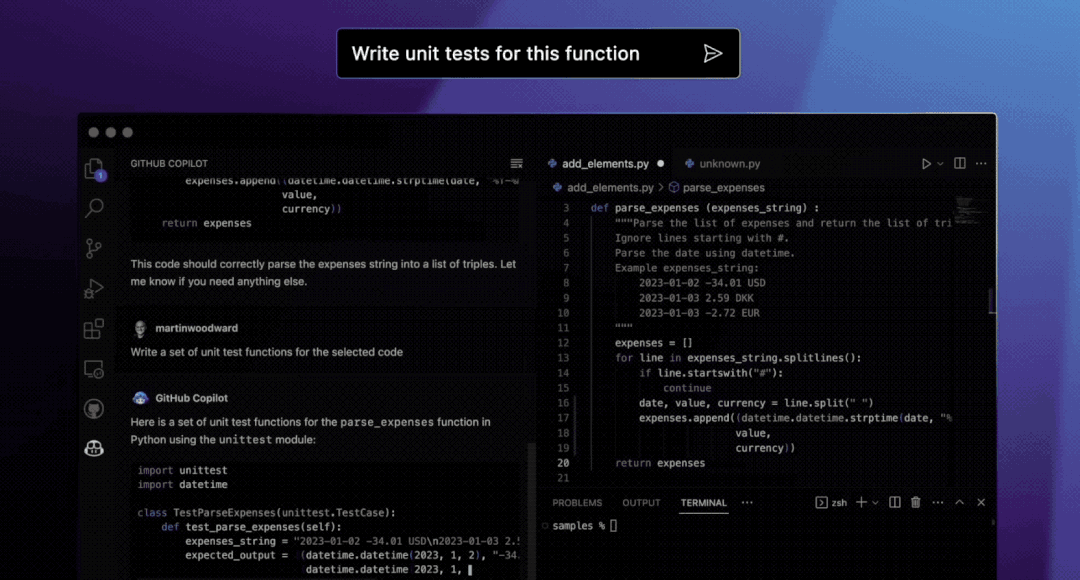Click 'continue' on editor line 15
Image resolution: width=1080 pixels, height=580 pixels.
coord(687,388)
